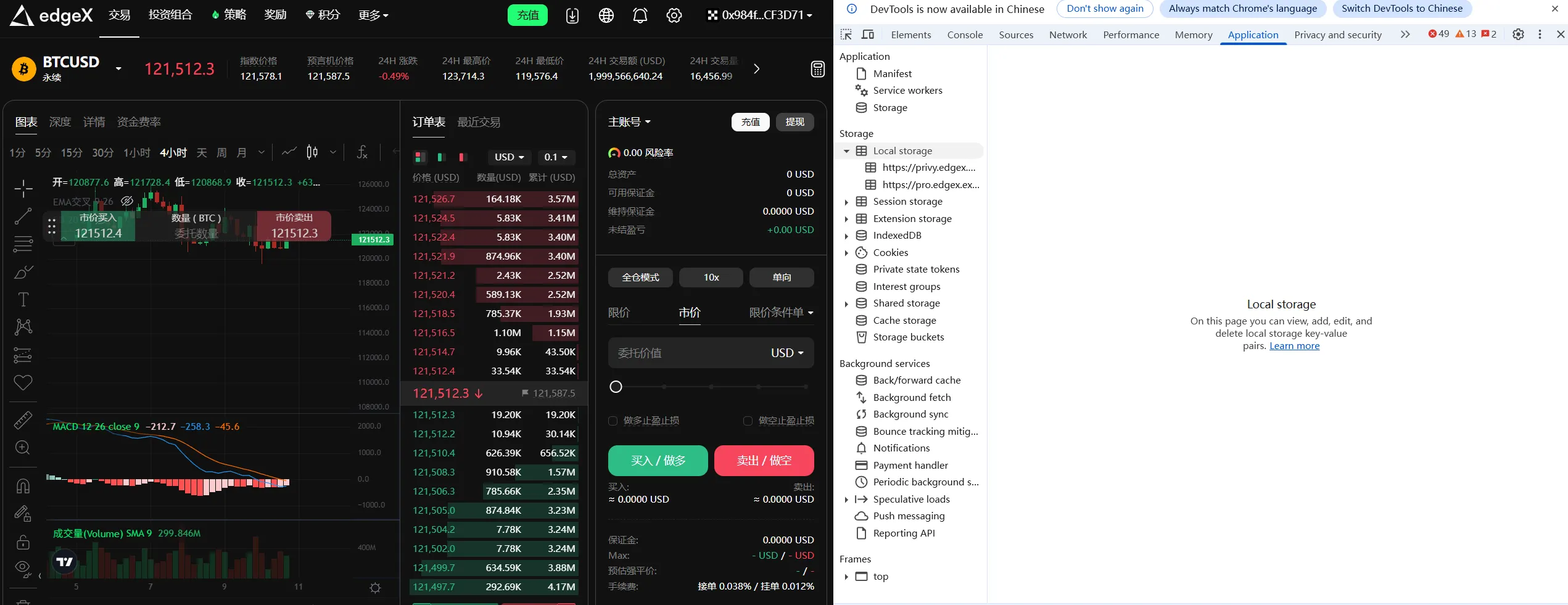This screenshot has height=605, width=1568.
Task: Enable the 做多止盈止损 checkbox
Action: 613,421
